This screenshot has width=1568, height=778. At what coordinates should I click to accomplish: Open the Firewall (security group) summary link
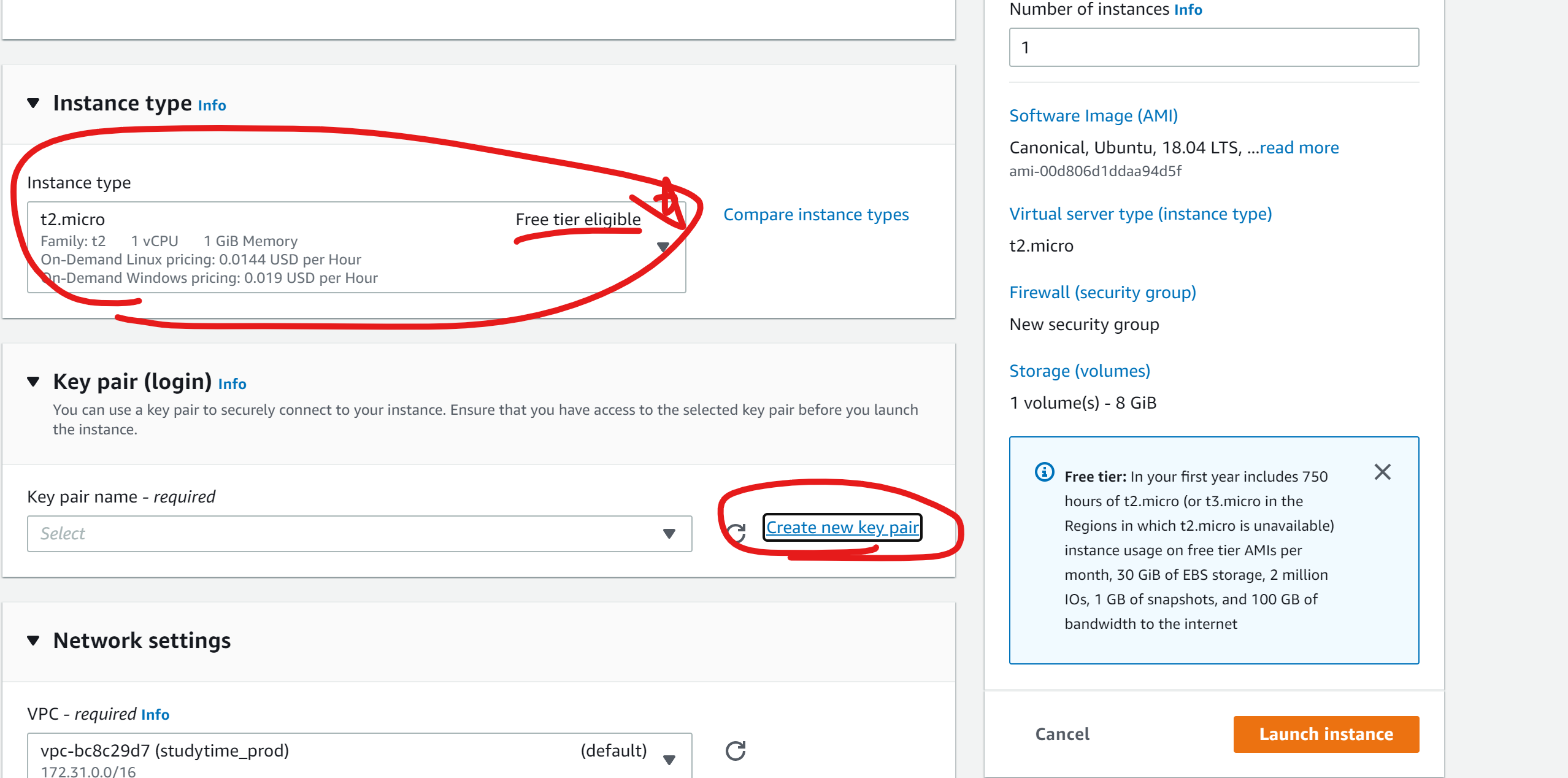click(1102, 293)
